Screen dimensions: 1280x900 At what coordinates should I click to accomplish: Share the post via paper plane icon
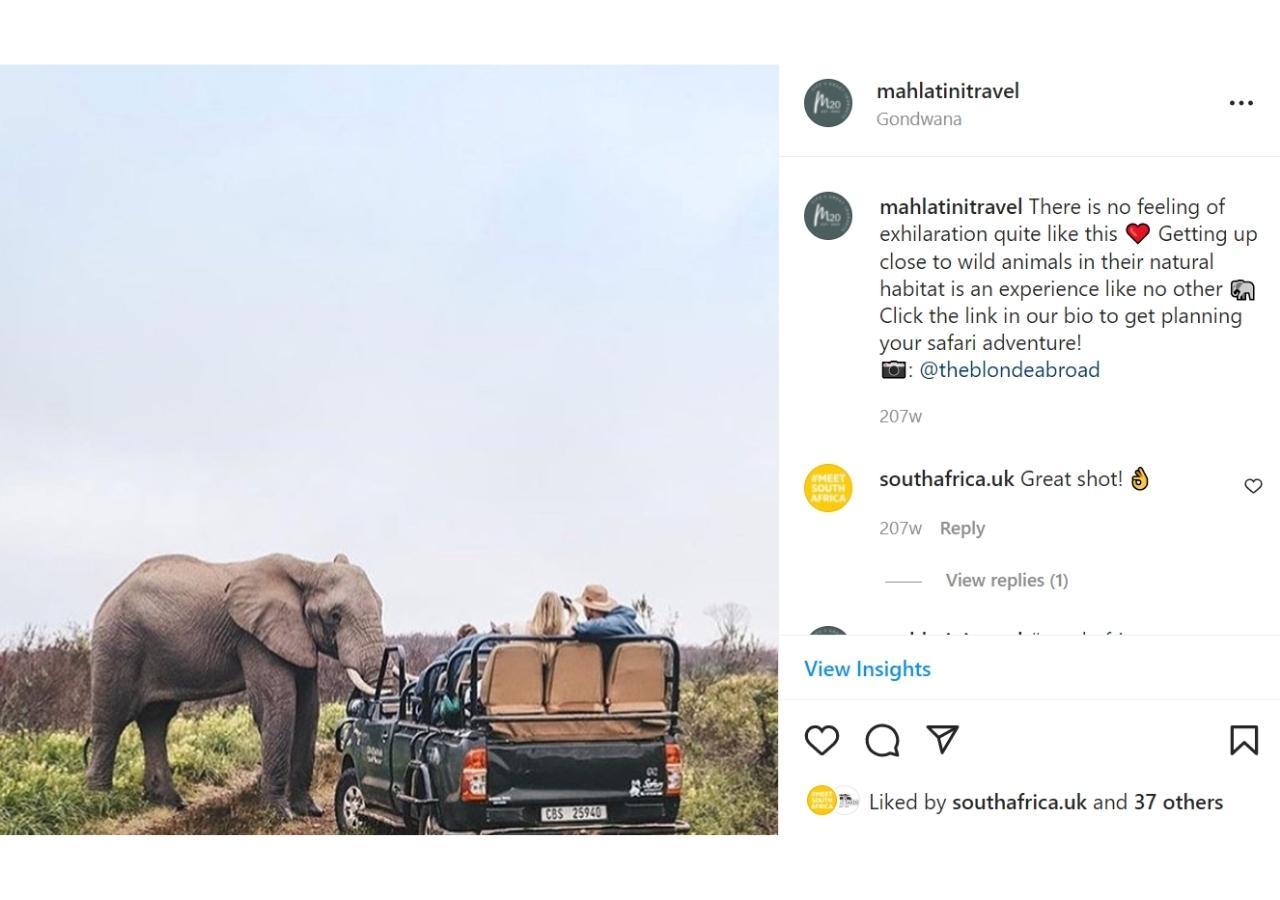(x=943, y=739)
